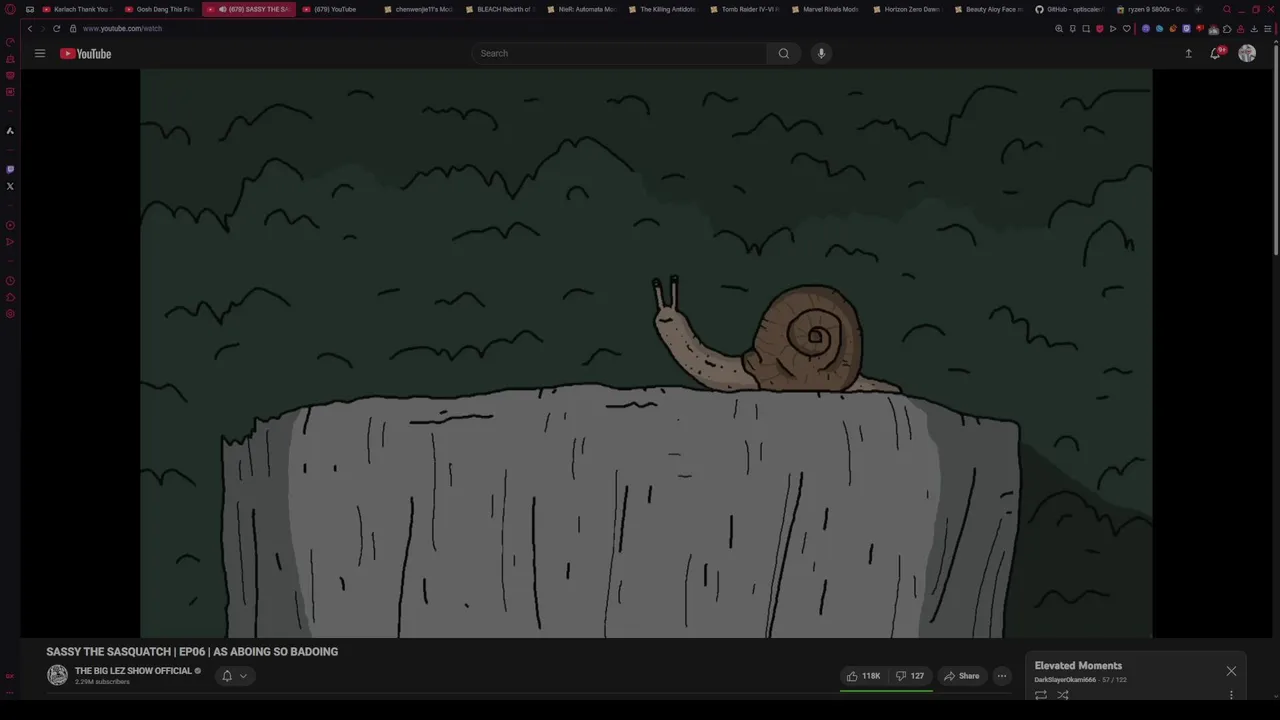Click the snail video player to pause
The width and height of the screenshot is (1280, 720).
pos(646,353)
